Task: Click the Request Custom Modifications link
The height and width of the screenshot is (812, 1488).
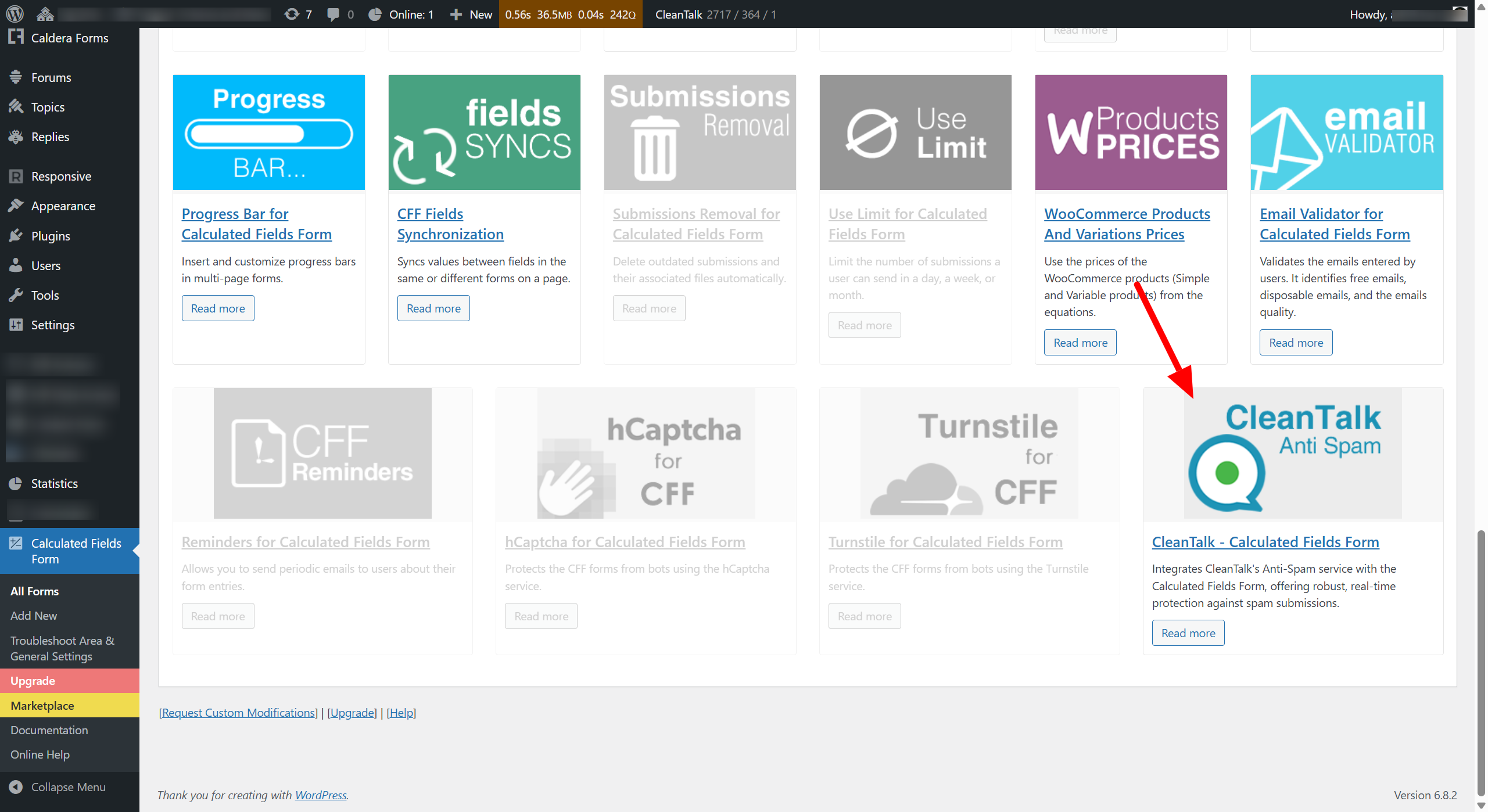Action: tap(238, 713)
